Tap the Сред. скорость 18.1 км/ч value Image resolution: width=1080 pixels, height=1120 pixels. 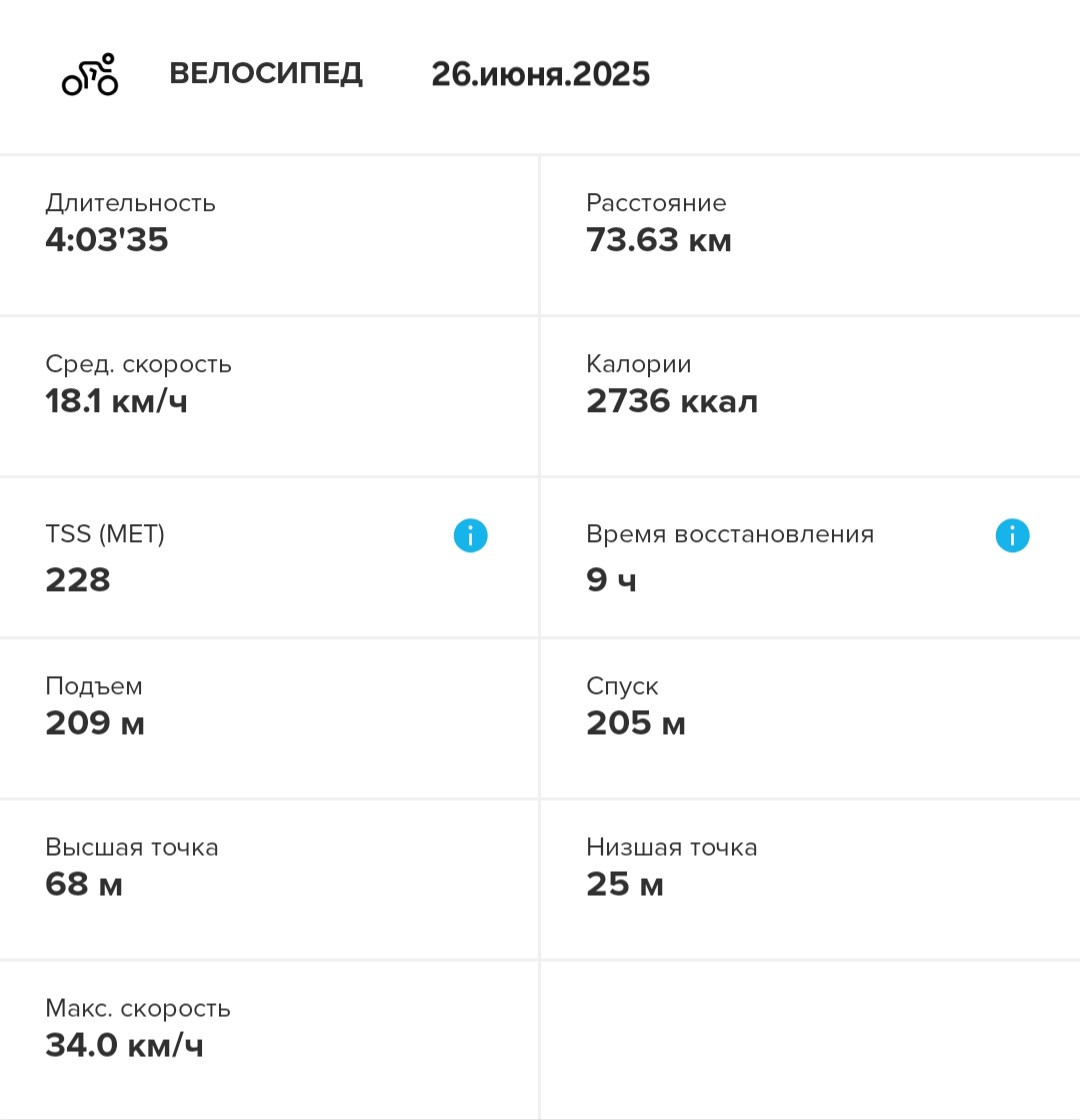click(x=116, y=401)
